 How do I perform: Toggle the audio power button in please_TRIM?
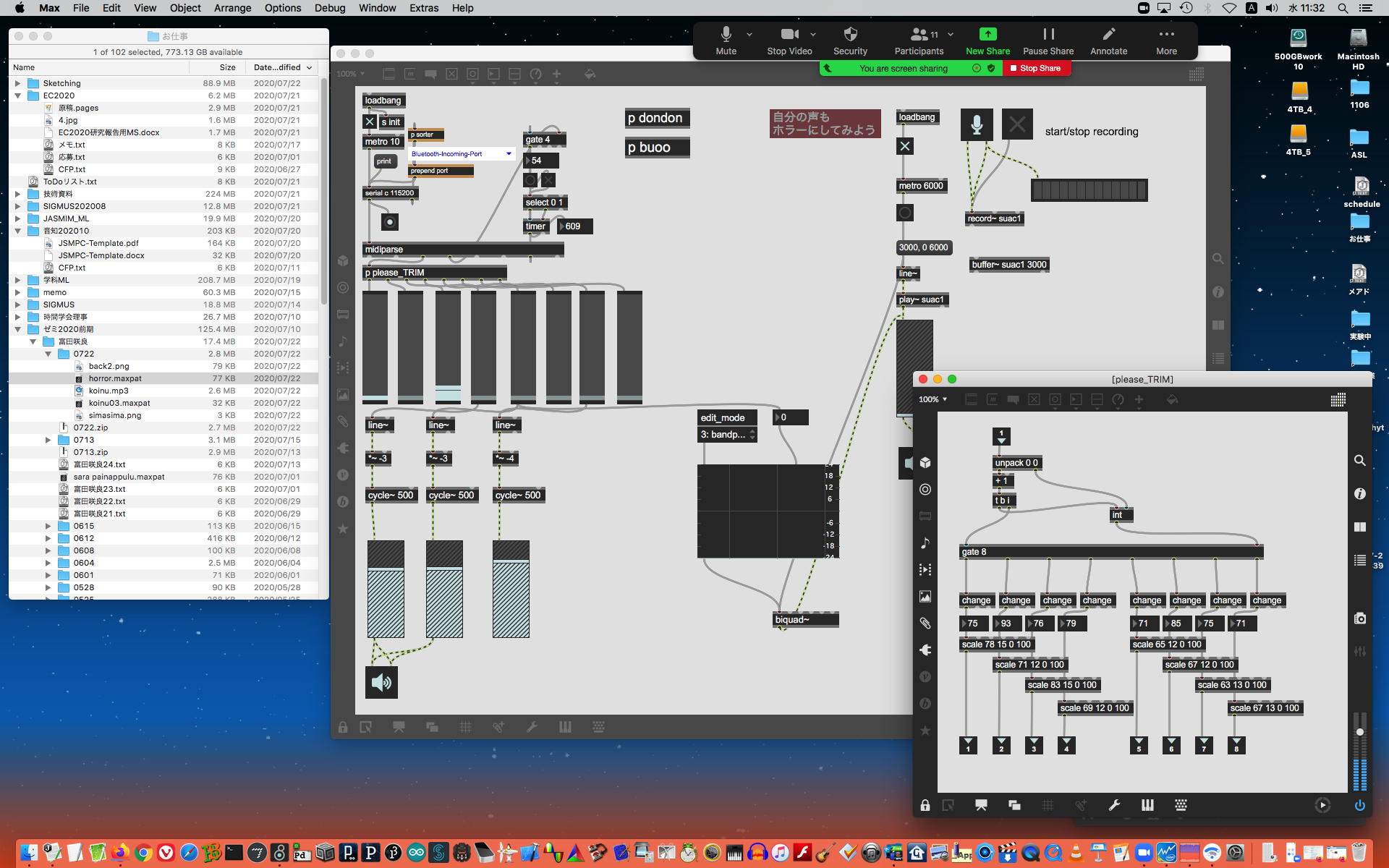pyautogui.click(x=1360, y=805)
